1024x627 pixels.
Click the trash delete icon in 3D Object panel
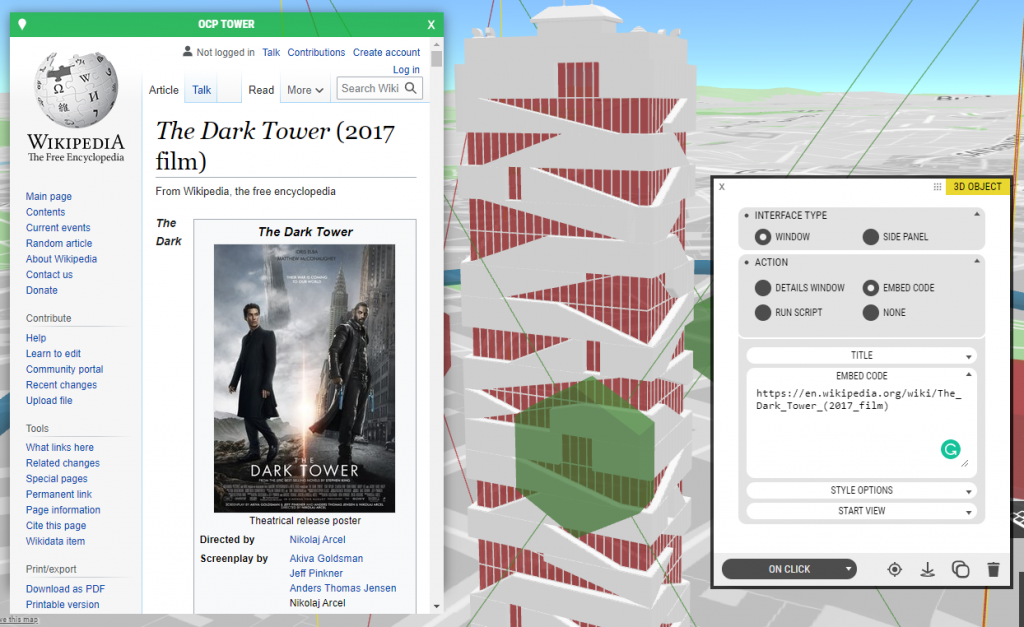[993, 570]
